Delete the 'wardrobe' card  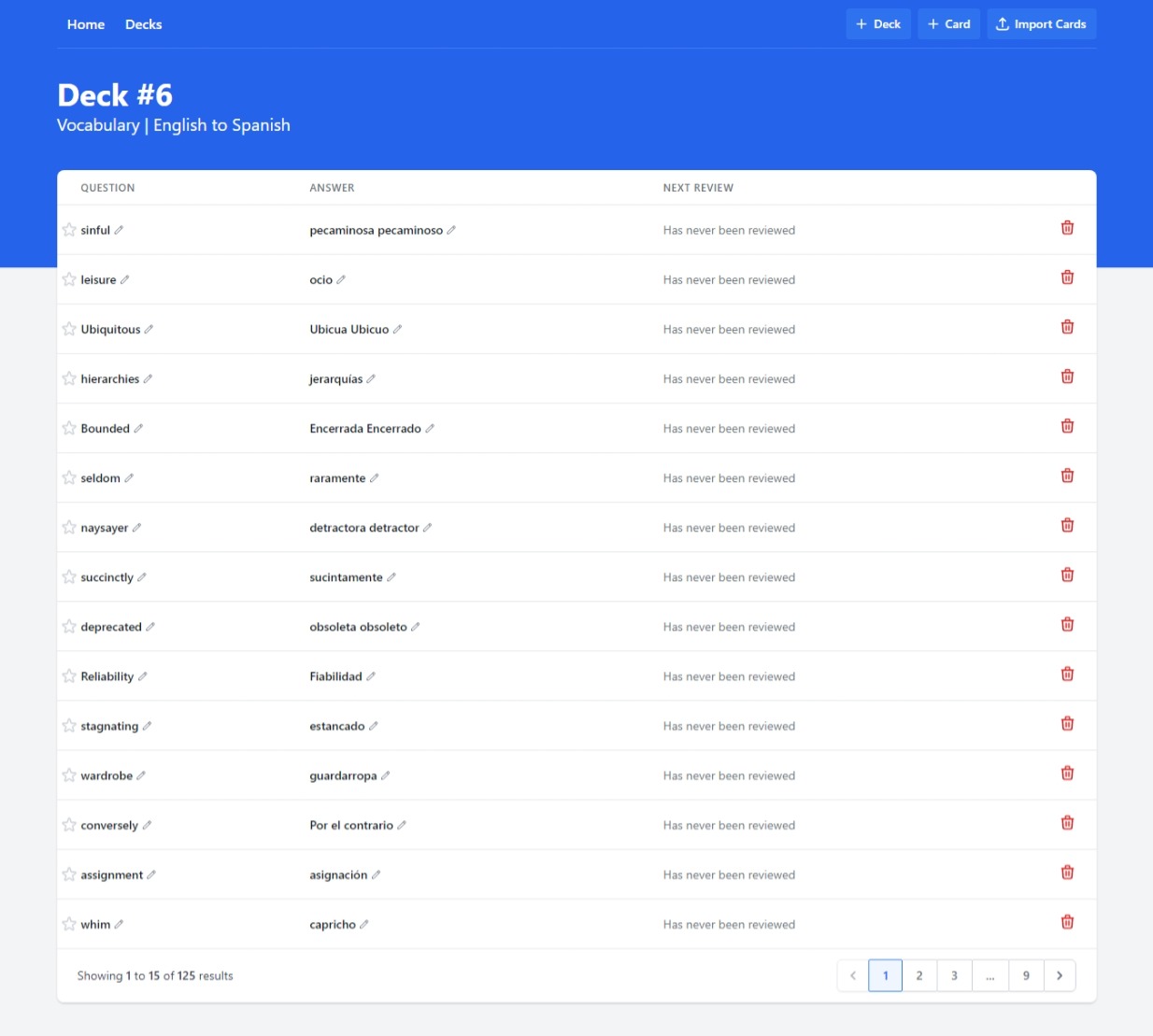(x=1067, y=773)
